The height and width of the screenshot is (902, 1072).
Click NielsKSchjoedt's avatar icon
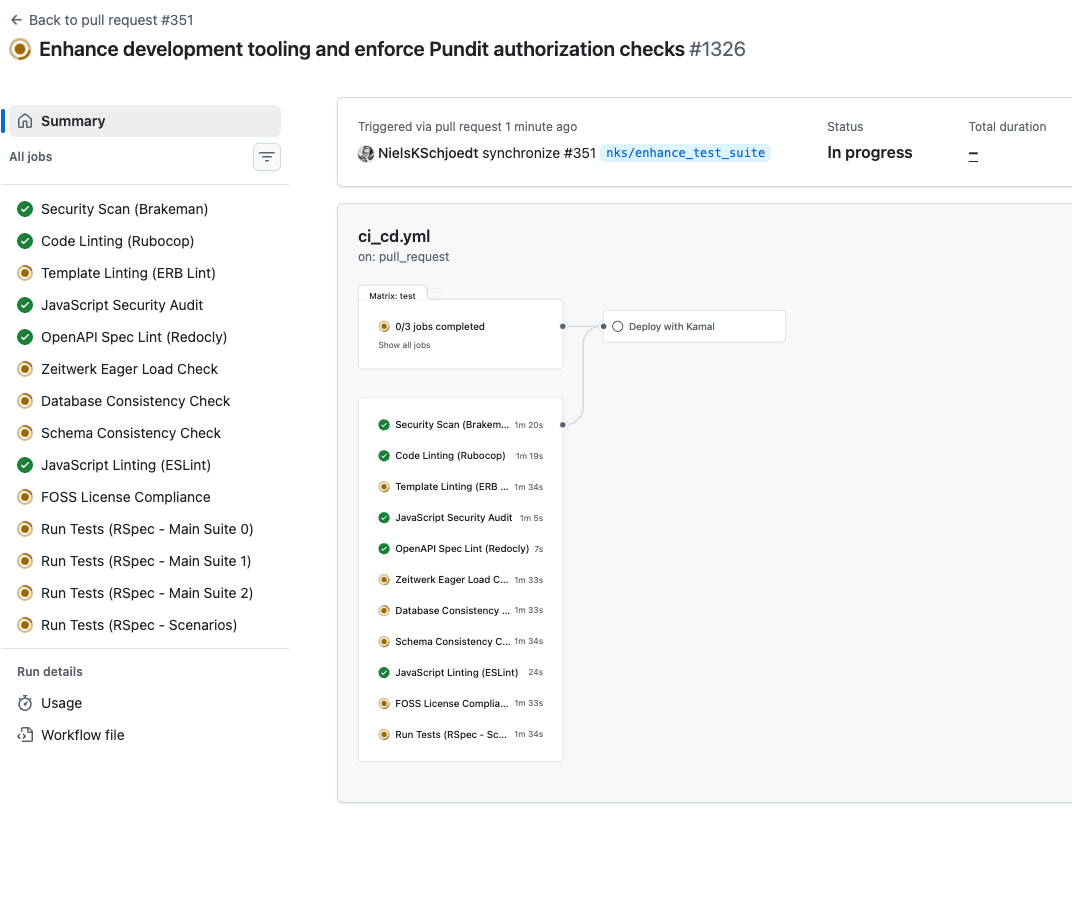pyautogui.click(x=366, y=153)
